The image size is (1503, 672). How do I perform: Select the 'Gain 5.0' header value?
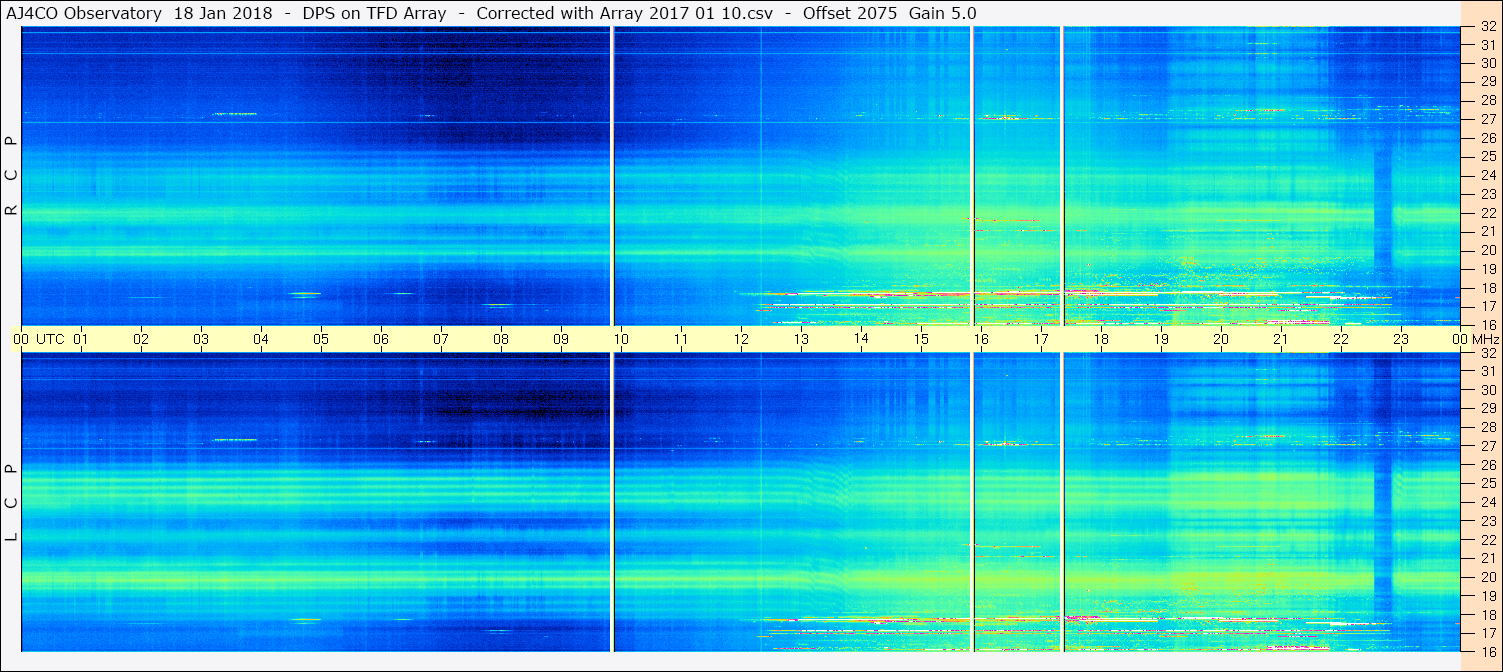(x=942, y=13)
